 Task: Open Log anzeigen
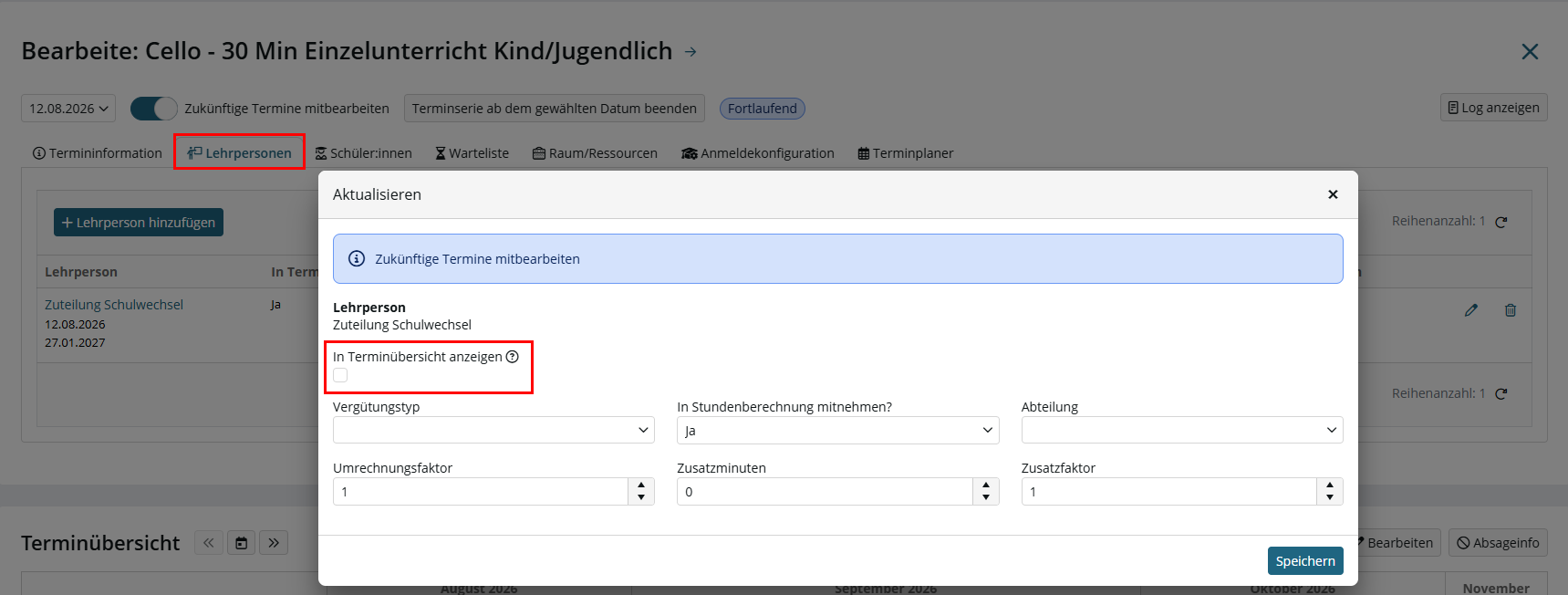[x=1493, y=108]
